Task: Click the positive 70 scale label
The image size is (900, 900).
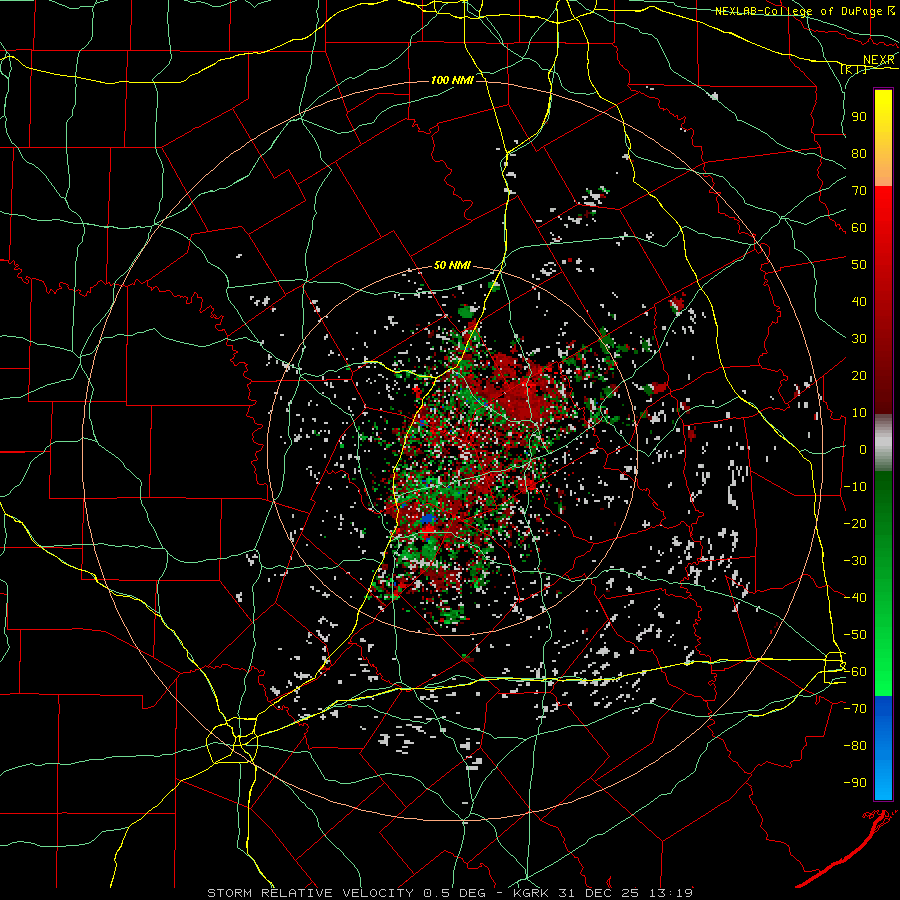Action: click(859, 191)
